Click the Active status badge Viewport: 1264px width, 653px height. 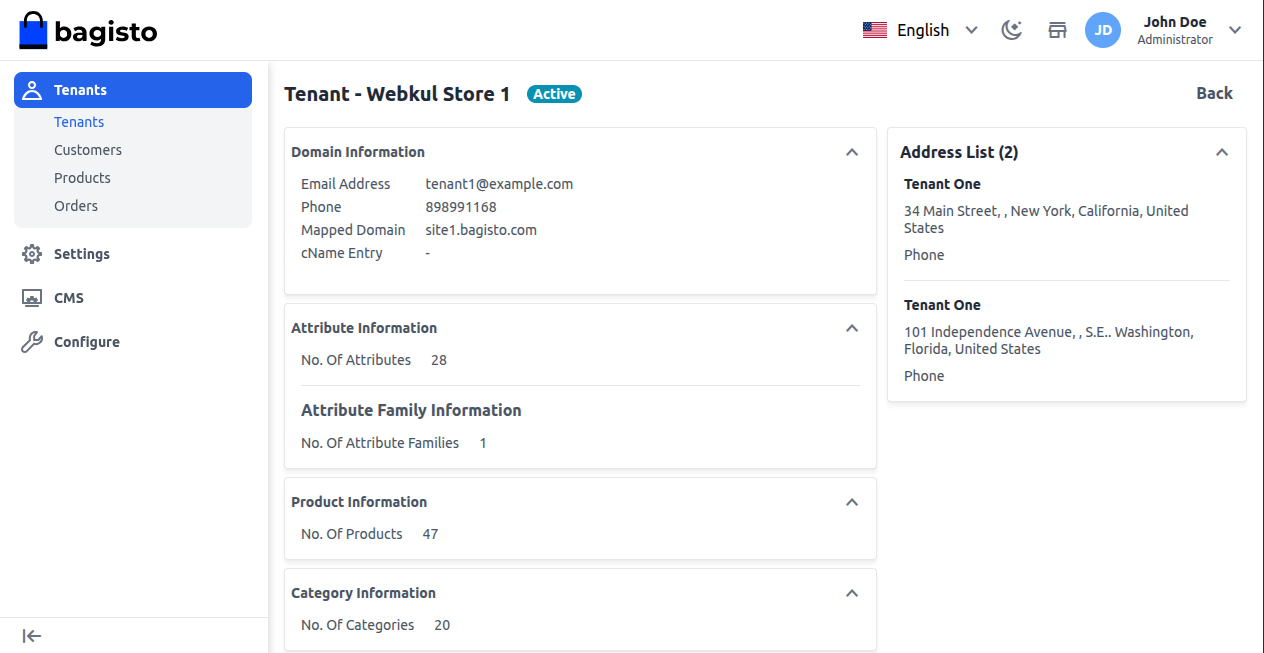click(554, 93)
